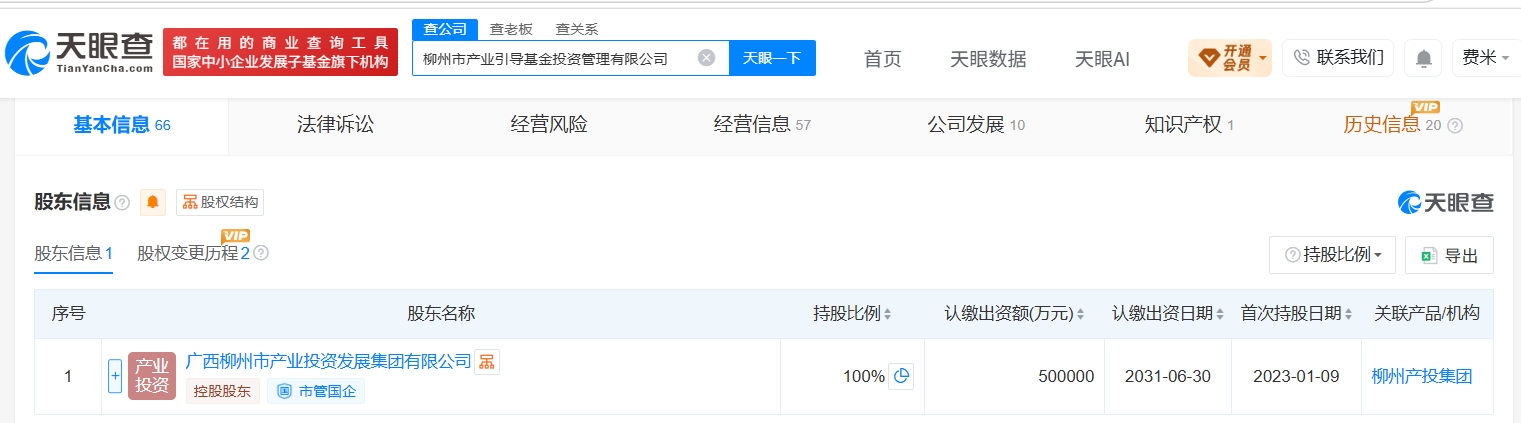The image size is (1521, 423).
Task: Open 广西柳州市产业投资发展集团有限公司 link
Action: tap(328, 361)
